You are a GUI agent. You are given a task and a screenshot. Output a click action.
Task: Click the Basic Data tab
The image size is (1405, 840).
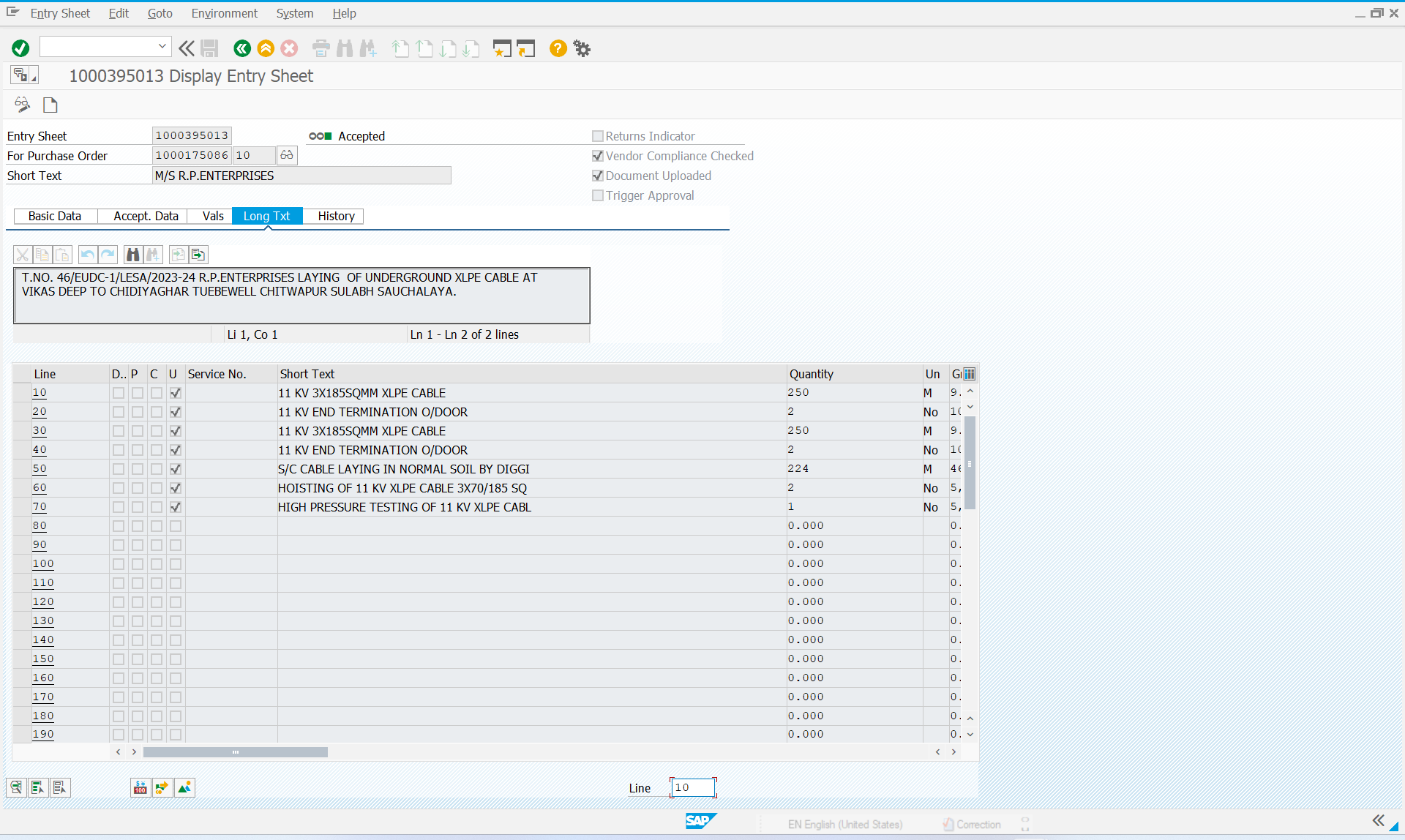pyautogui.click(x=55, y=216)
